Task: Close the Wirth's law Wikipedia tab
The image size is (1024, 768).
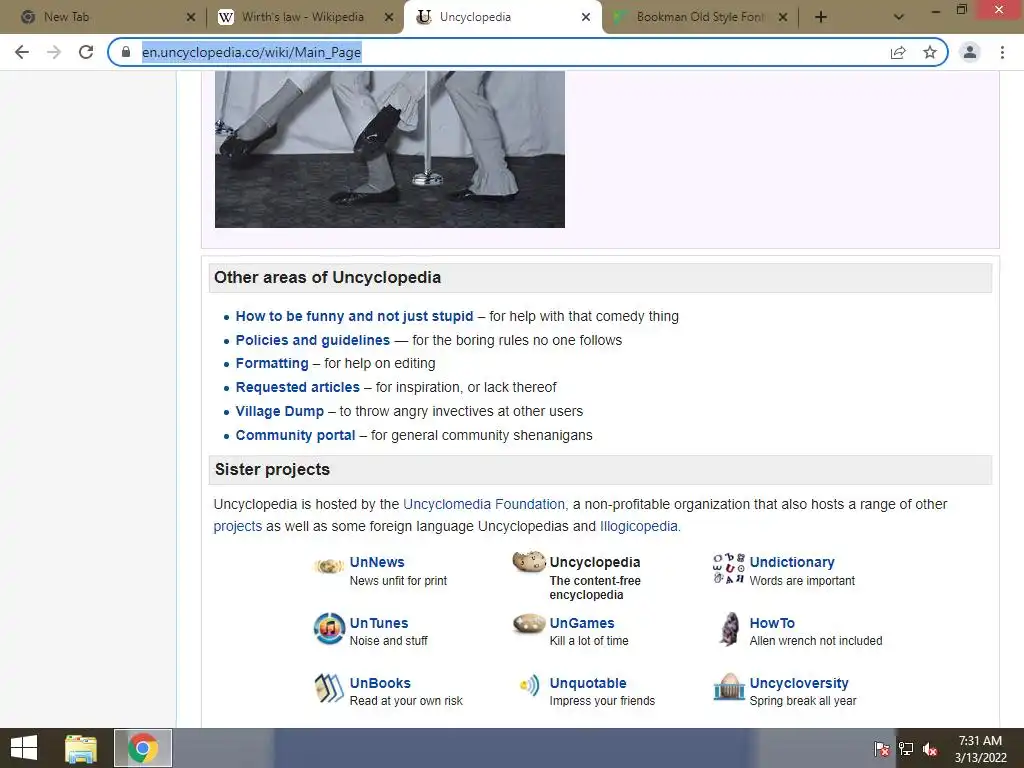Action: pos(389,18)
